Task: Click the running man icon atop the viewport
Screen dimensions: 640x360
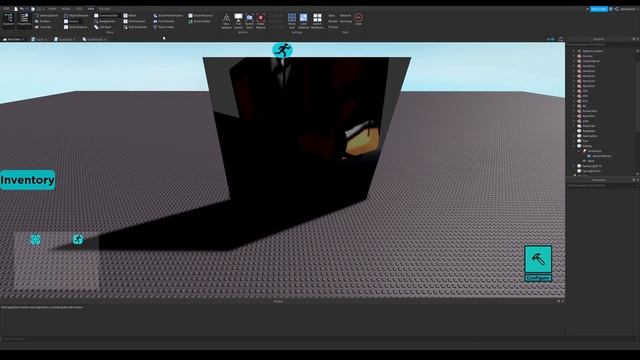Action: click(x=282, y=50)
